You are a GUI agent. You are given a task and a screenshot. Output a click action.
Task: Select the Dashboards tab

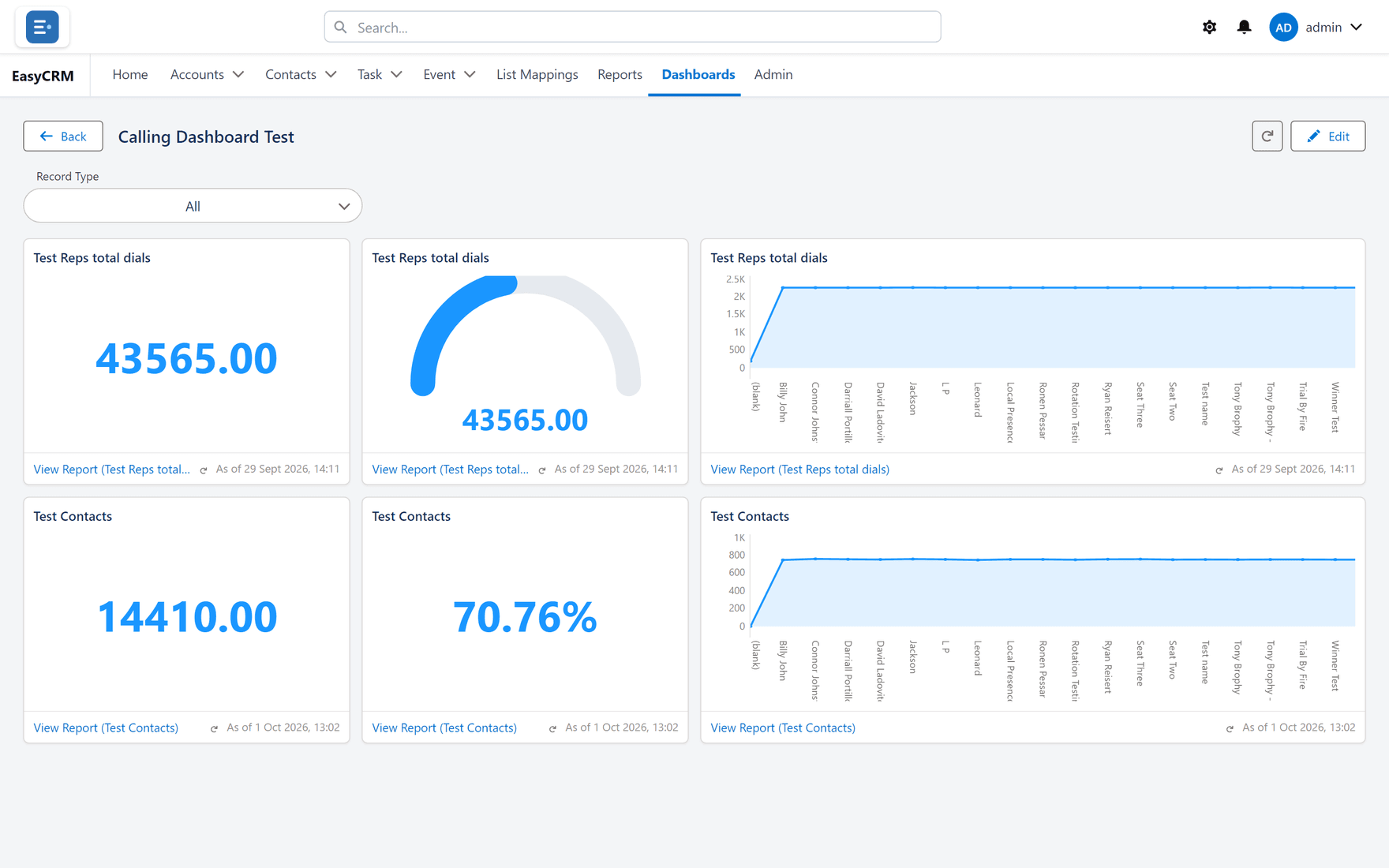(x=698, y=74)
